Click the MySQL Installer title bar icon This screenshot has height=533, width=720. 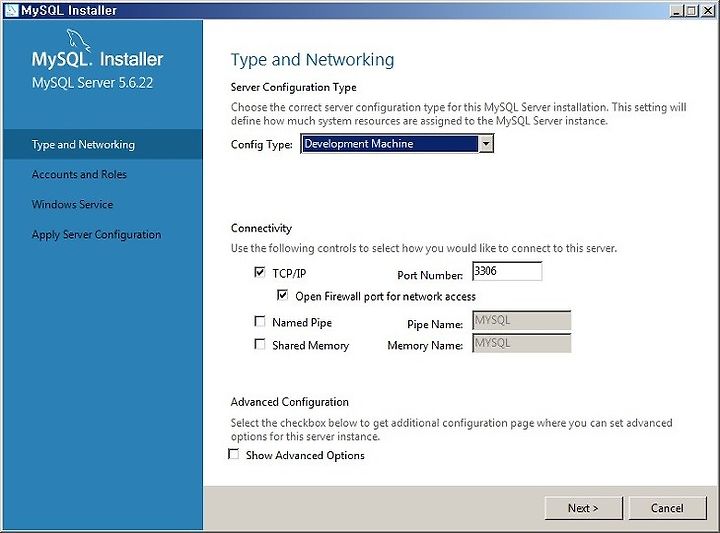[x=11, y=10]
